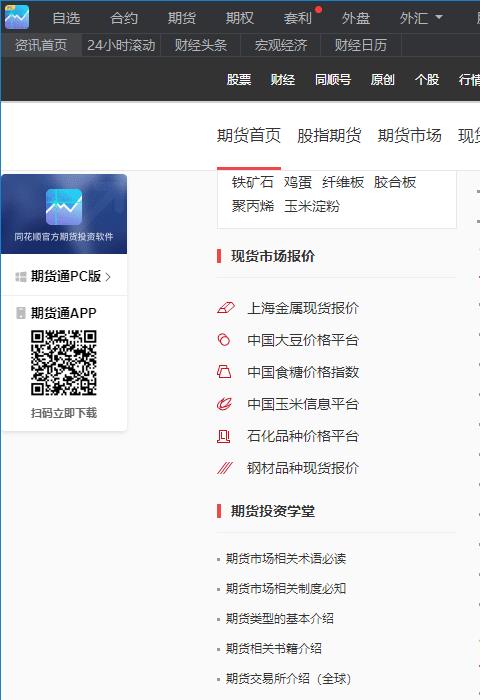The height and width of the screenshot is (700, 480).
Task: Select the 财经日历 tab
Action: 361,45
